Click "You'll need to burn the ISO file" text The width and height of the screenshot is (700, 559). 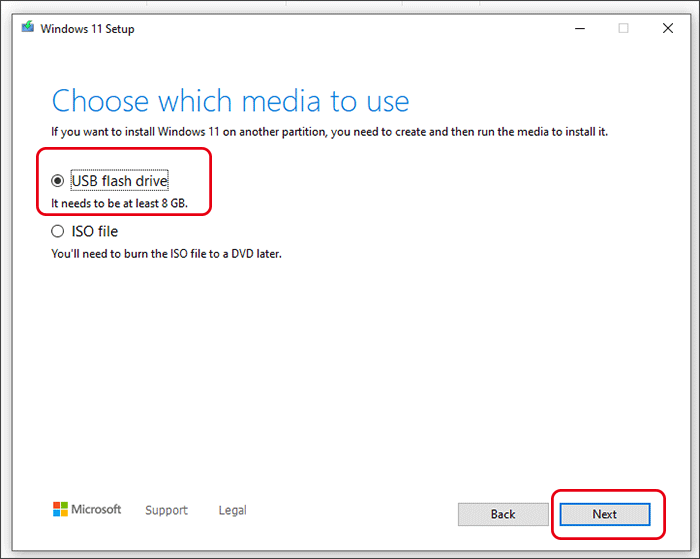click(167, 254)
